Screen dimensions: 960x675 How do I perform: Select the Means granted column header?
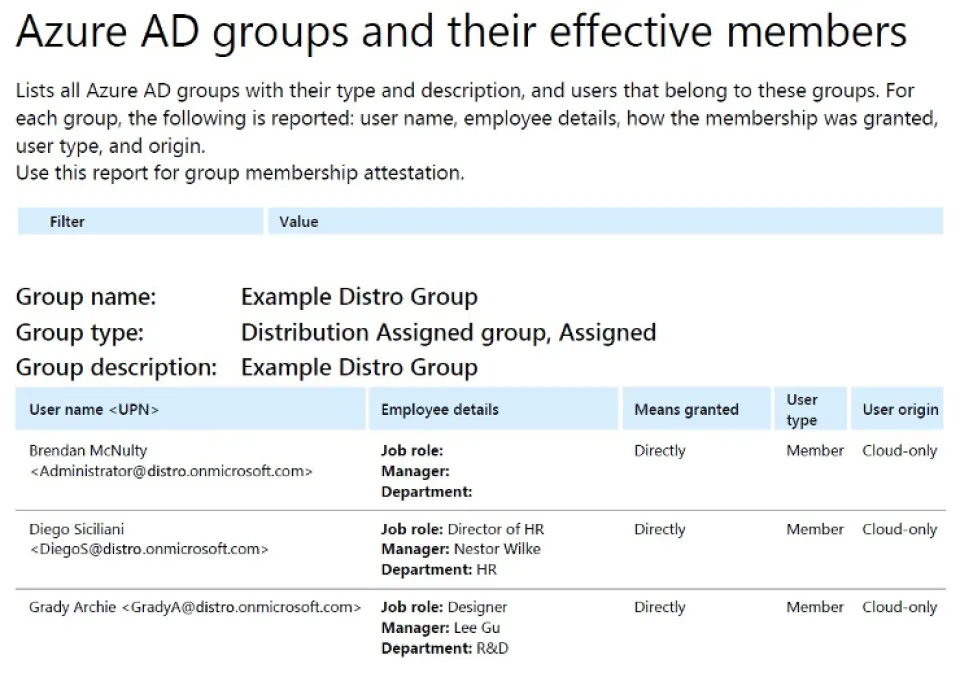pos(686,409)
